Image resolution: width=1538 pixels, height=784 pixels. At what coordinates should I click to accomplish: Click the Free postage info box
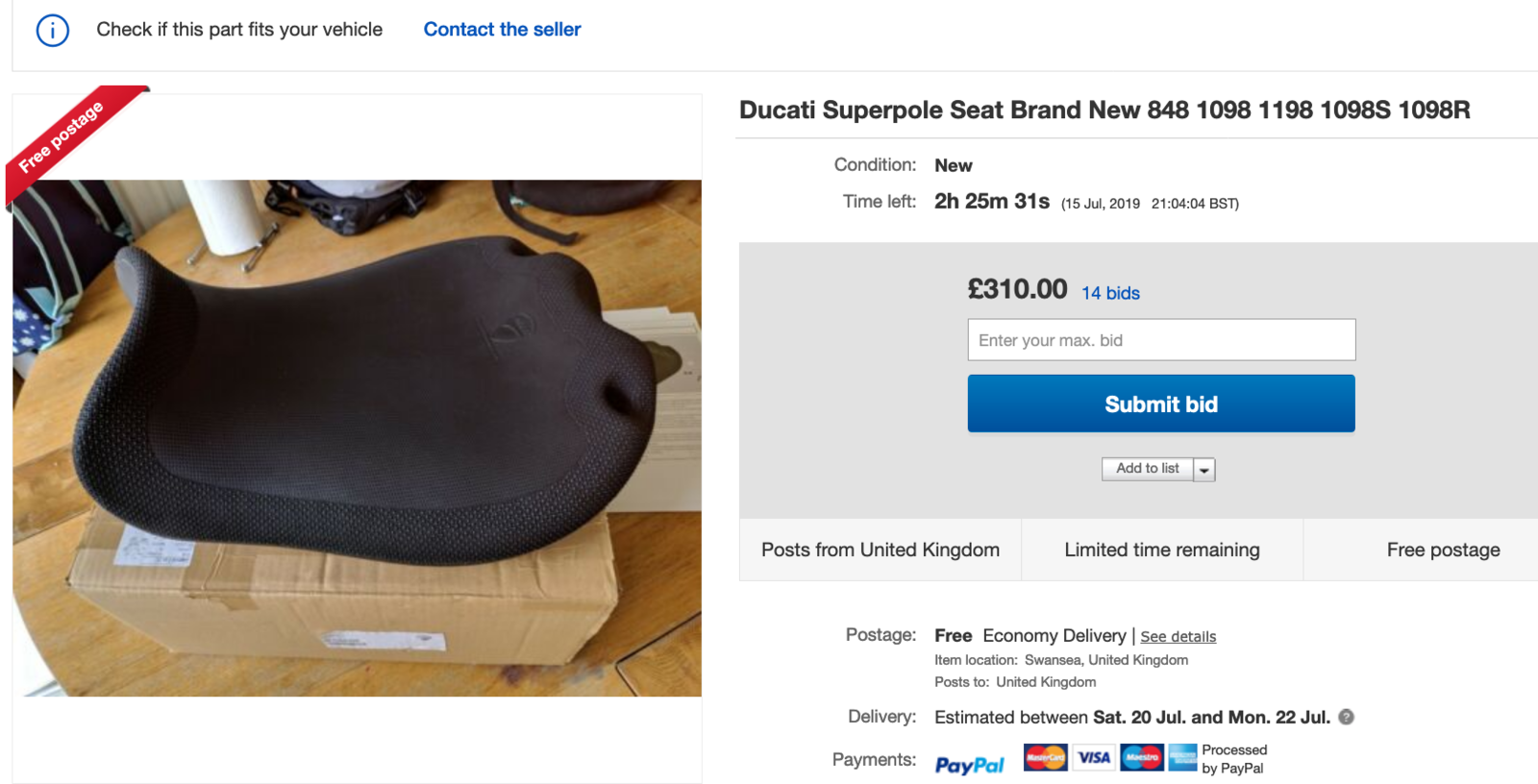pos(1442,550)
